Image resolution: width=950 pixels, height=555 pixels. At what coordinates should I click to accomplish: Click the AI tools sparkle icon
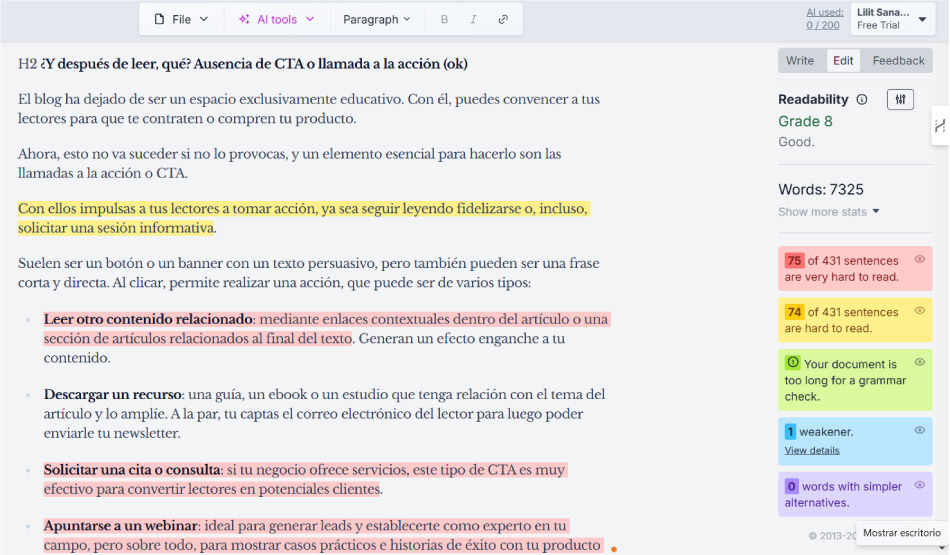pos(244,19)
